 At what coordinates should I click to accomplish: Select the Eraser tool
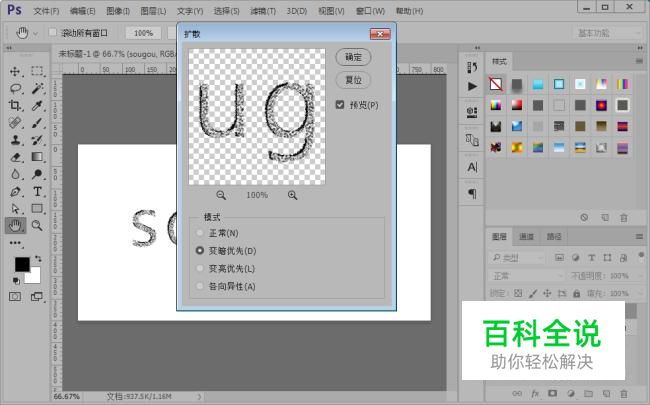(x=15, y=157)
